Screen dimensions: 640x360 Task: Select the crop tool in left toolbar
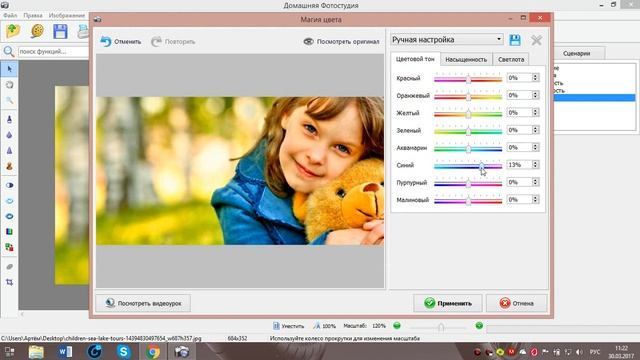[x=9, y=282]
